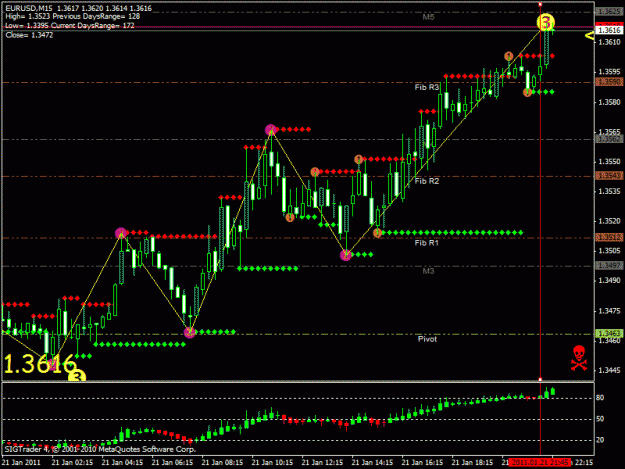Click the M5 midpoint level label

[x=428, y=17]
